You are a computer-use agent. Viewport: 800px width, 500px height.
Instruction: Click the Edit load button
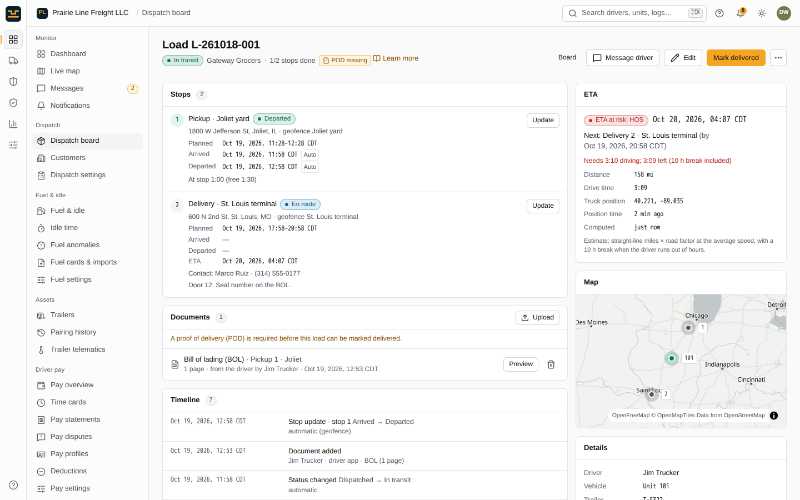[x=683, y=58]
